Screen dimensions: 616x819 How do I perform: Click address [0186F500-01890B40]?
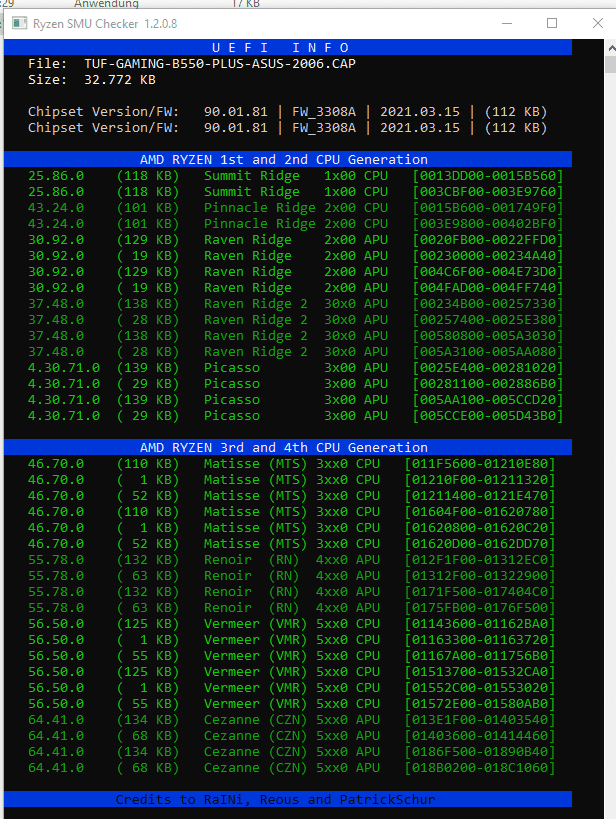480,752
